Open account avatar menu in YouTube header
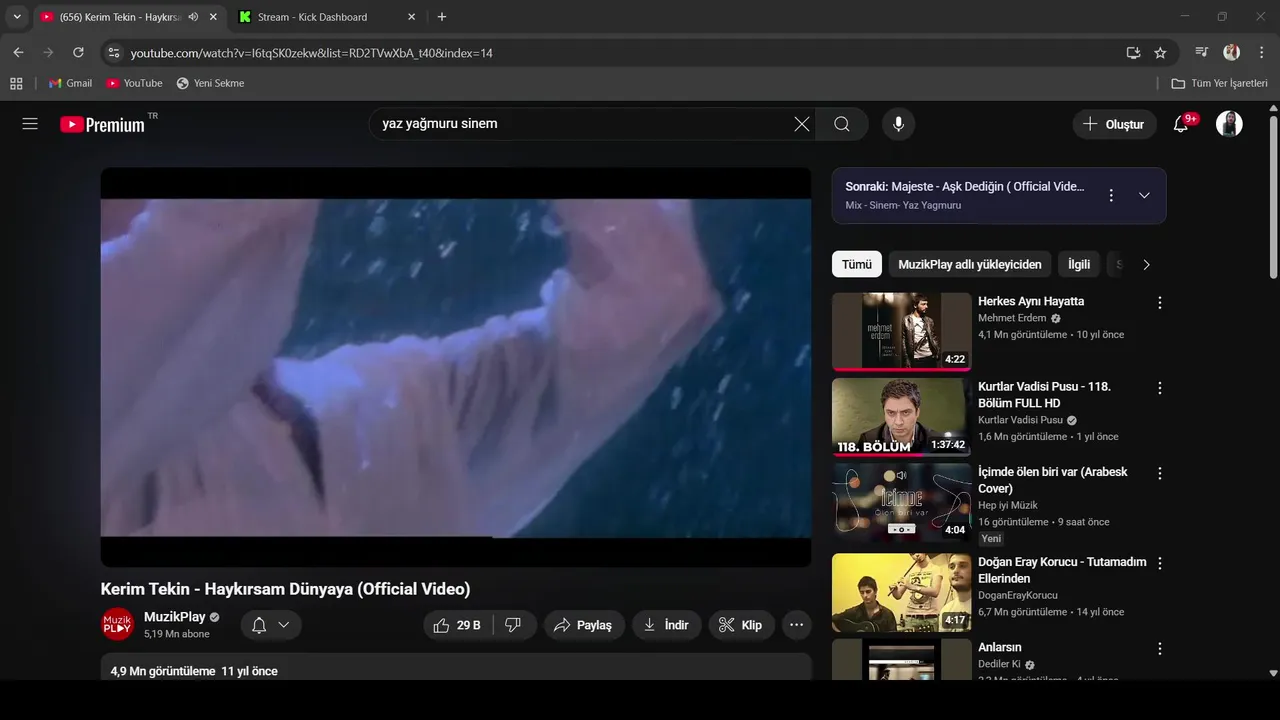Viewport: 1280px width, 720px height. point(1229,124)
